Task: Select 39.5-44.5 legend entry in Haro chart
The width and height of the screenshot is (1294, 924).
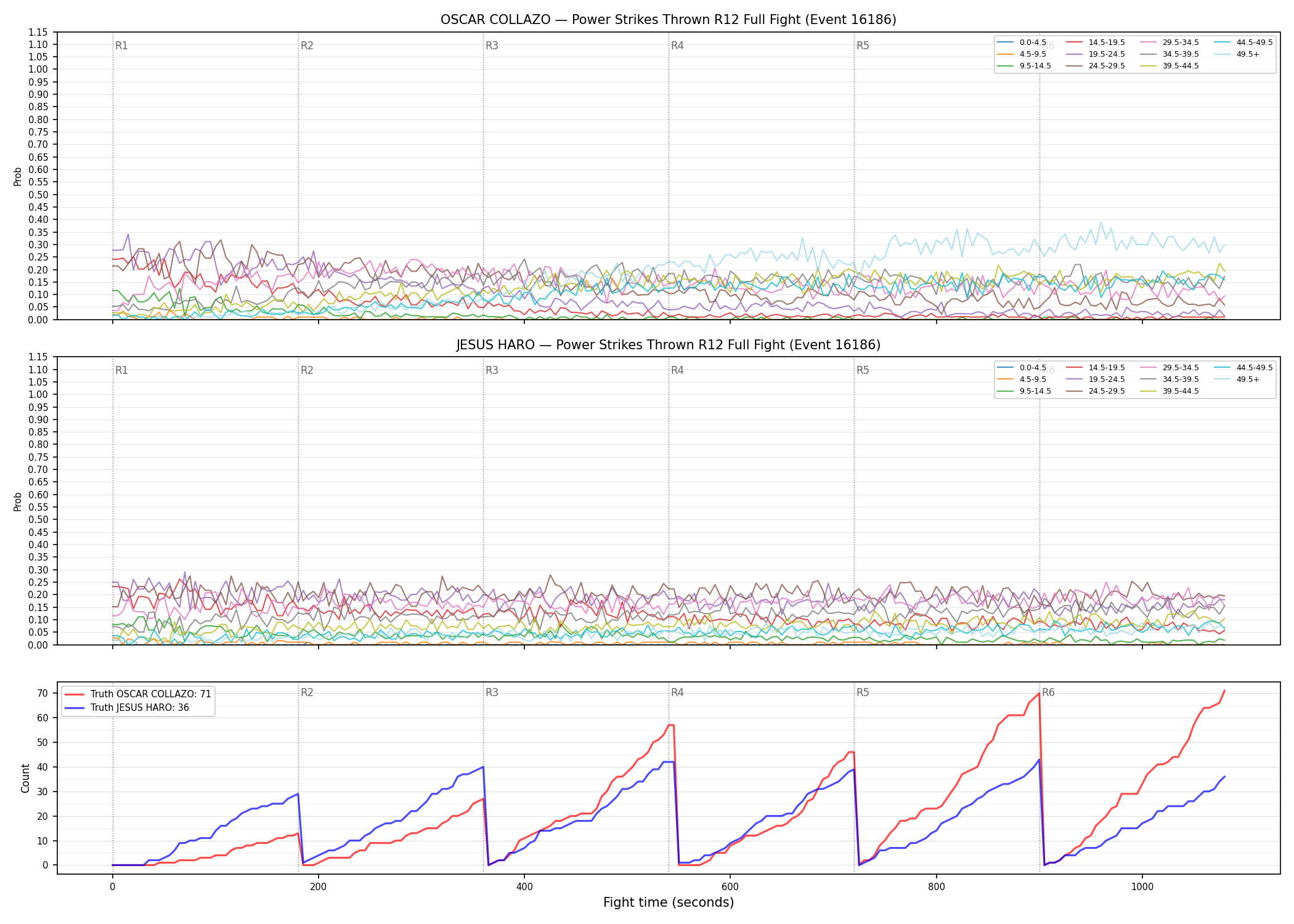Action: 1170,391
